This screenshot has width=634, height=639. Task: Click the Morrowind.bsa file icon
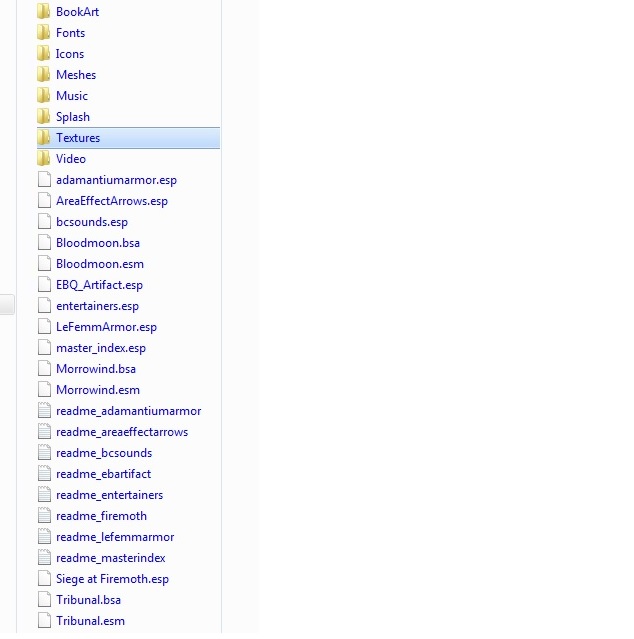coord(44,368)
